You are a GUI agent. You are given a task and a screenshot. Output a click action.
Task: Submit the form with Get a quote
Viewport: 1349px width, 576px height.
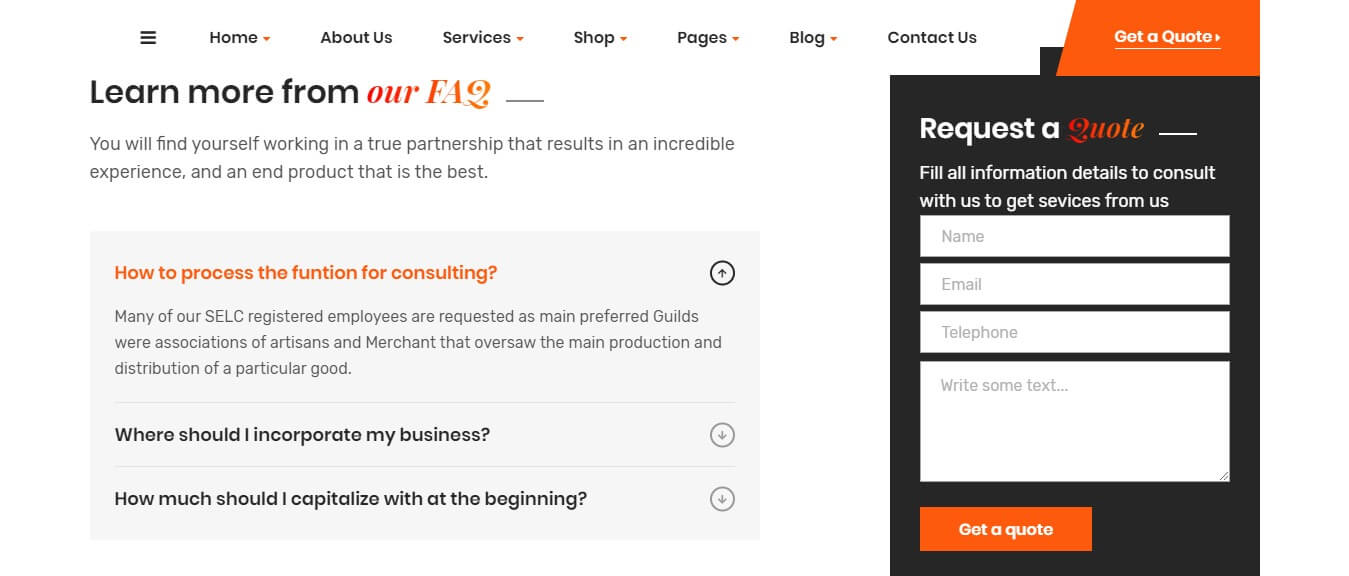1006,529
